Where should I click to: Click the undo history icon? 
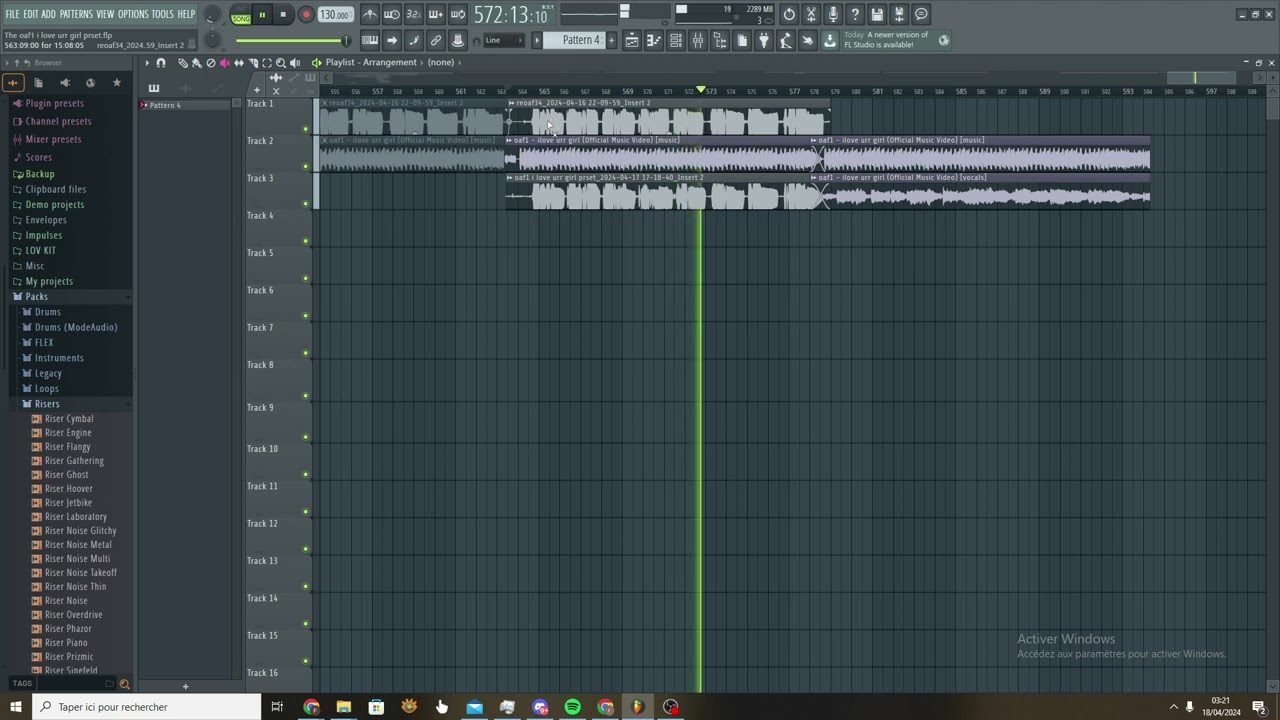pos(789,15)
